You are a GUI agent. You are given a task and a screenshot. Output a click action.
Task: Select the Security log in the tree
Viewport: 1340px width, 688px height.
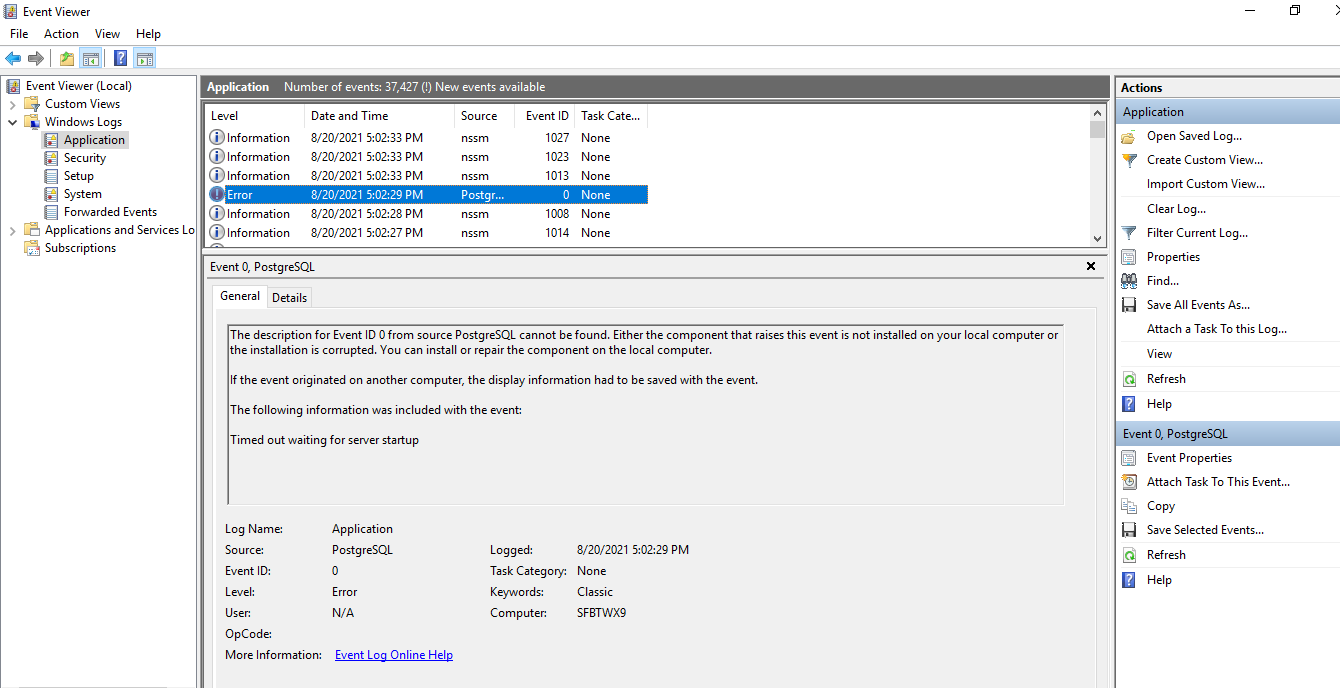pos(84,158)
